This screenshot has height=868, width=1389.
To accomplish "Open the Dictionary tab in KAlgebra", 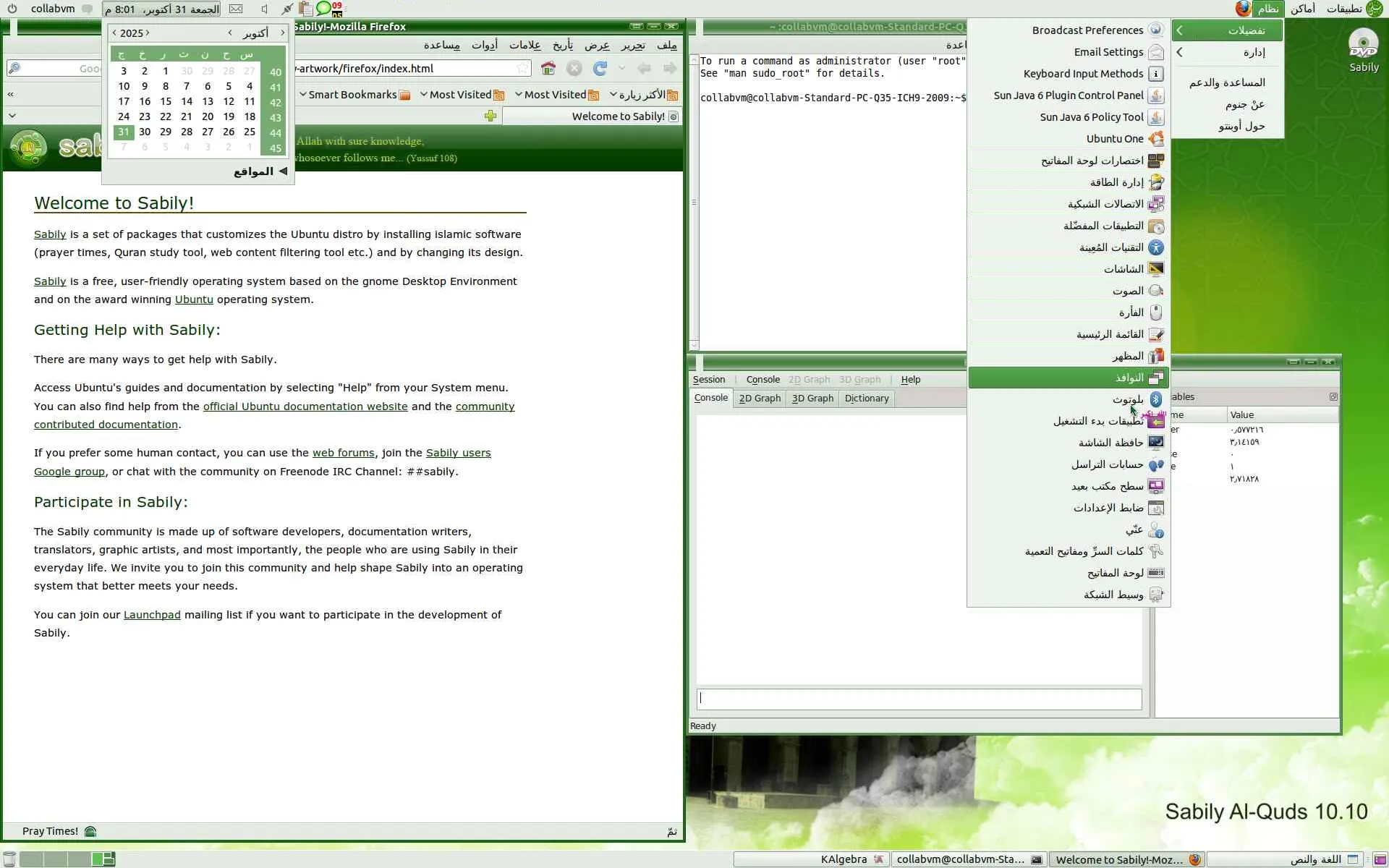I will (866, 399).
